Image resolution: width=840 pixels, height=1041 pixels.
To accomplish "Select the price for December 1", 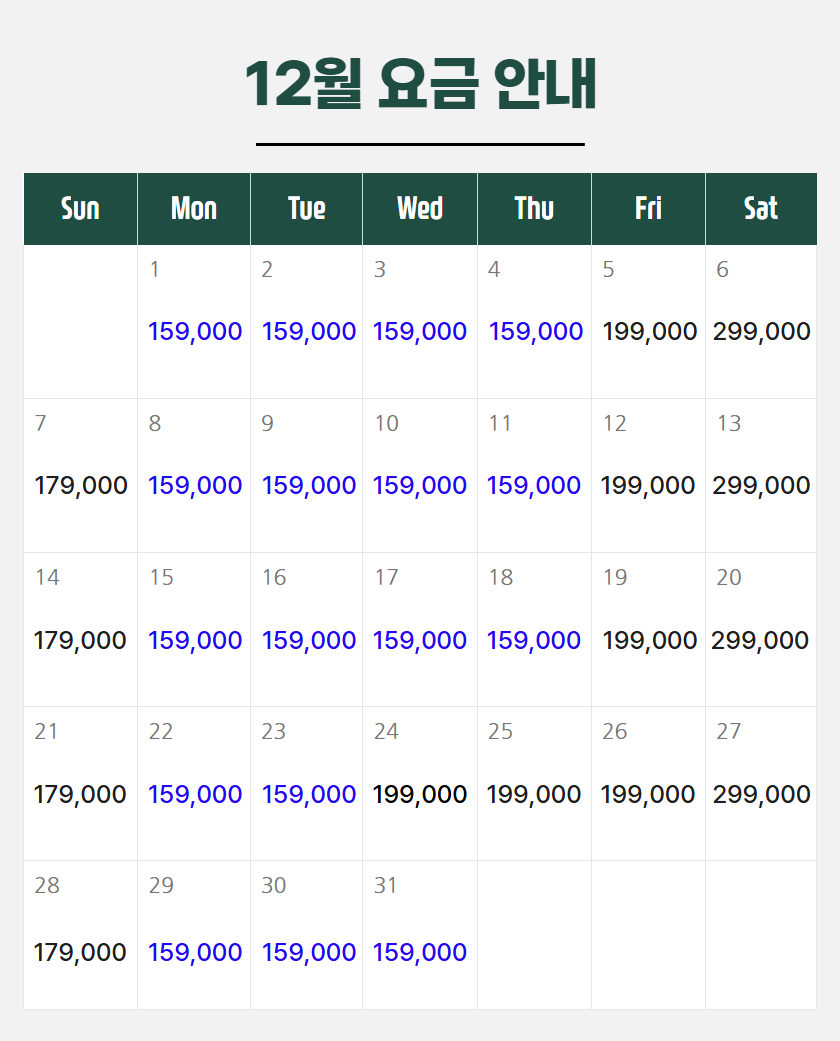I will (195, 332).
